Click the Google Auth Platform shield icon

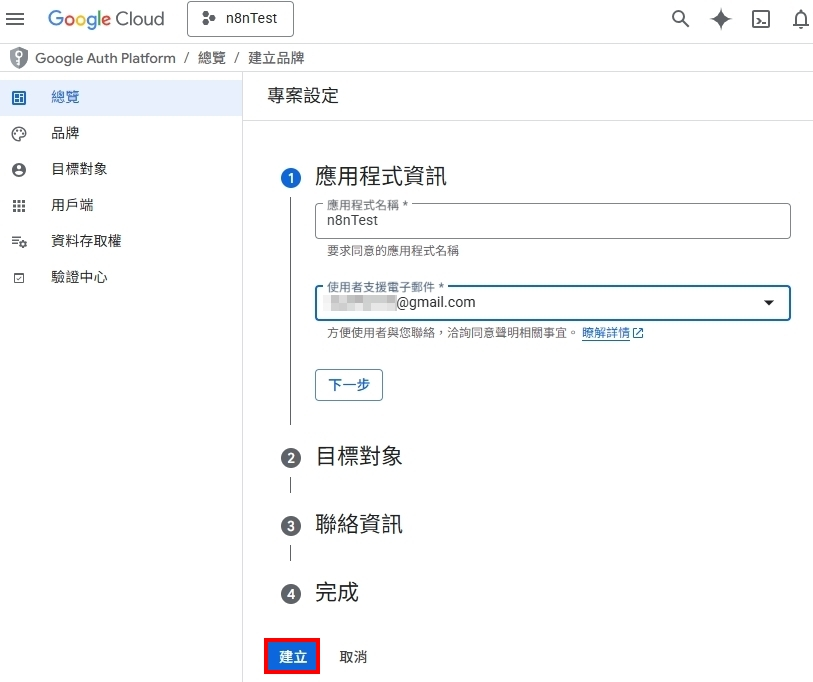19,58
